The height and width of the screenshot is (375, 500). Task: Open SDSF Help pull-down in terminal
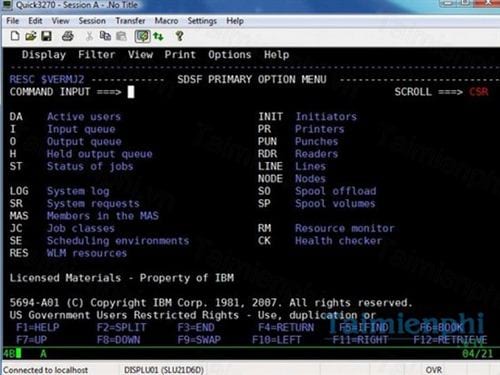click(277, 55)
